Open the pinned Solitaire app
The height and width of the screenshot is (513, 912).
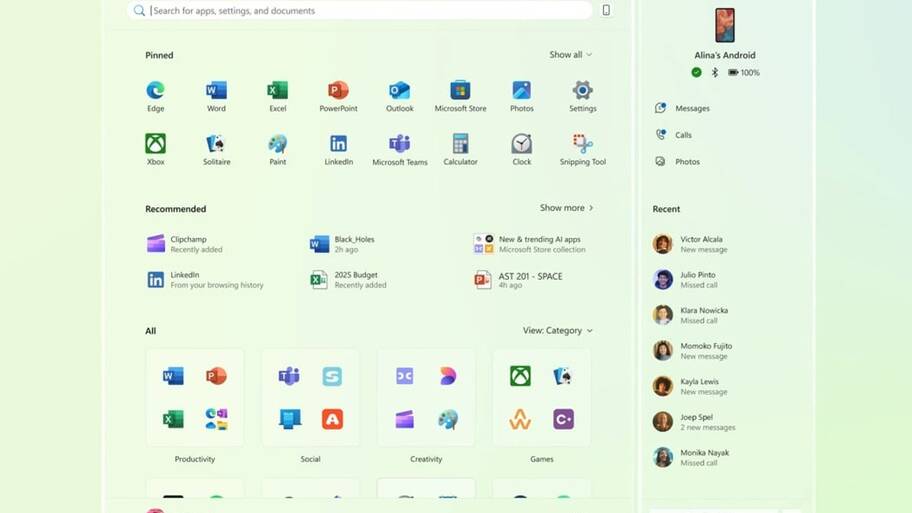click(x=216, y=149)
